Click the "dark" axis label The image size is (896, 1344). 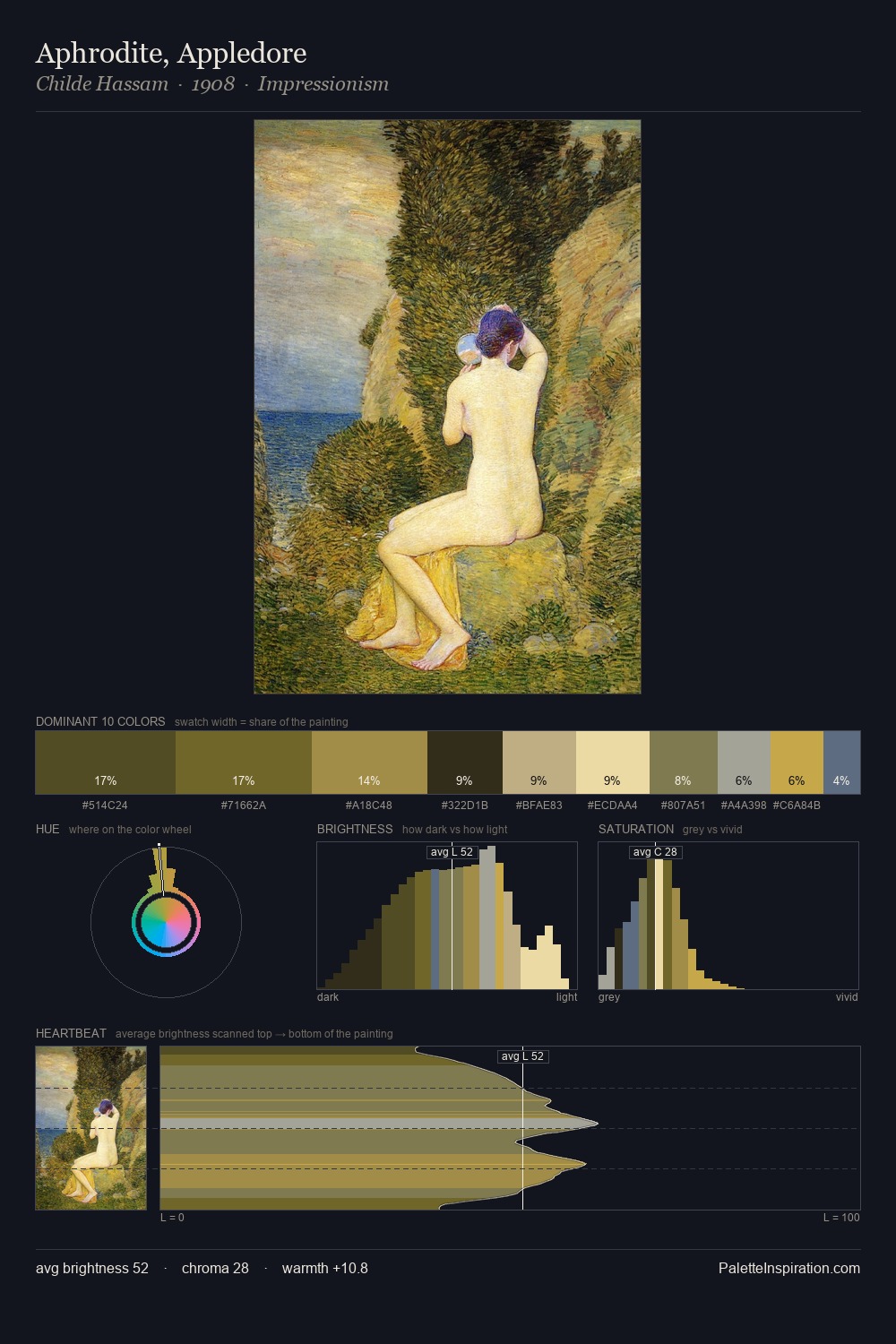[x=328, y=997]
